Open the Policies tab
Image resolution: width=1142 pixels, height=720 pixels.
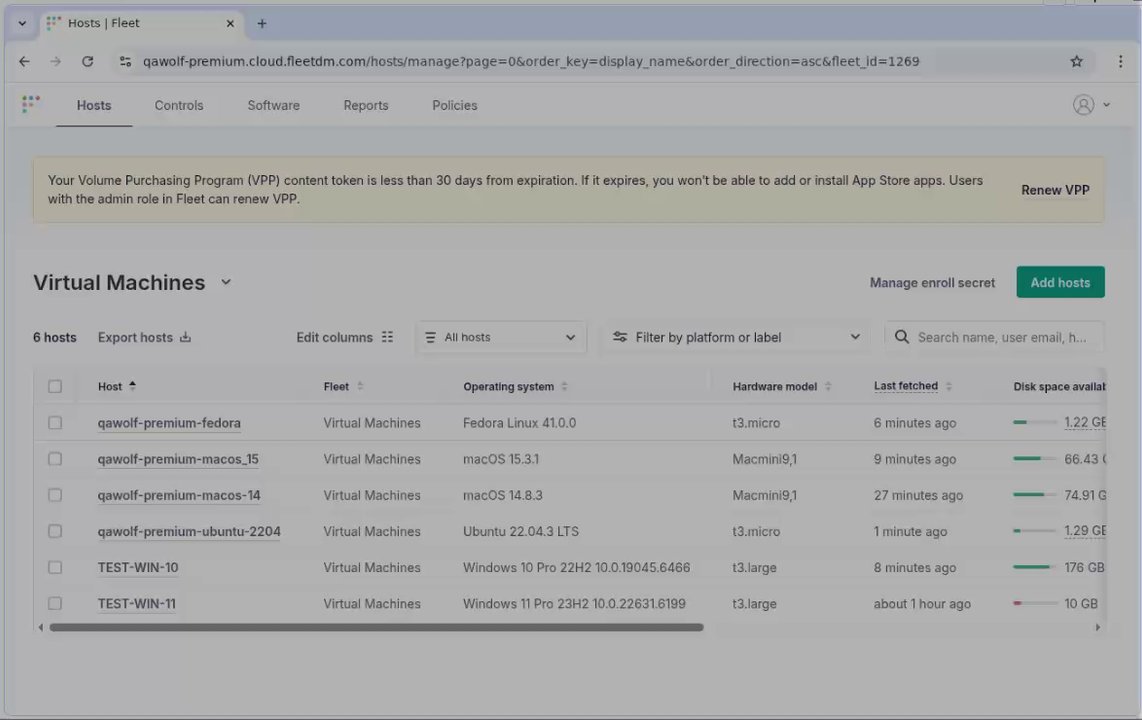(x=454, y=106)
